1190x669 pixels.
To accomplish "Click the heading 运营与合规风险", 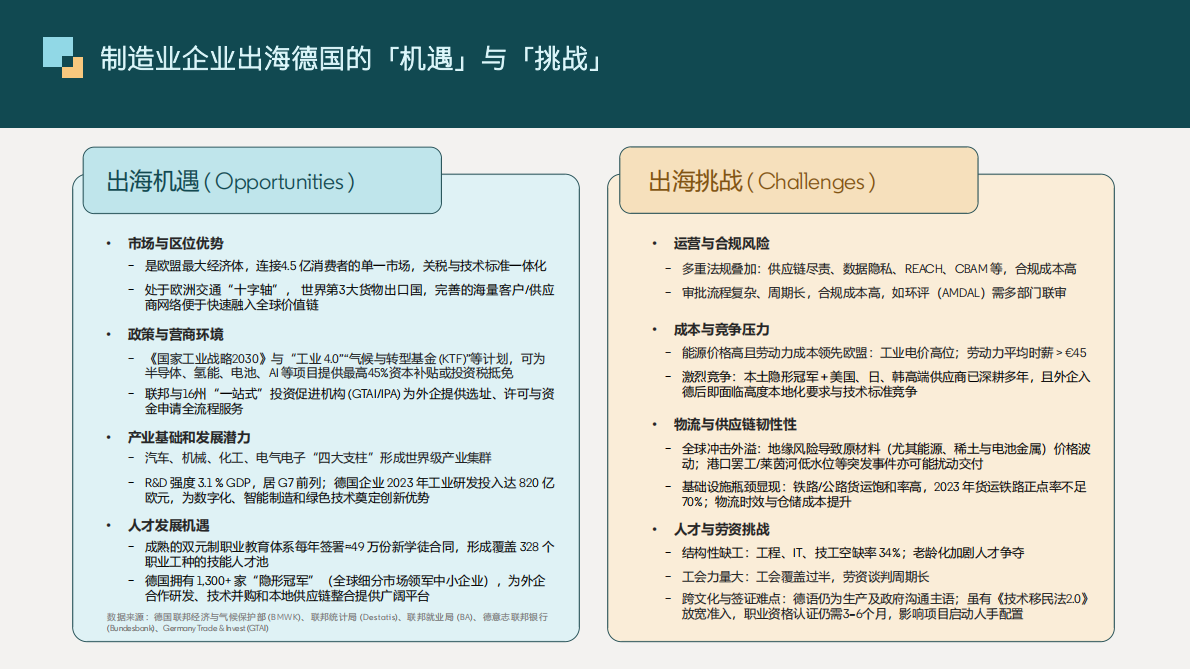I will click(722, 243).
